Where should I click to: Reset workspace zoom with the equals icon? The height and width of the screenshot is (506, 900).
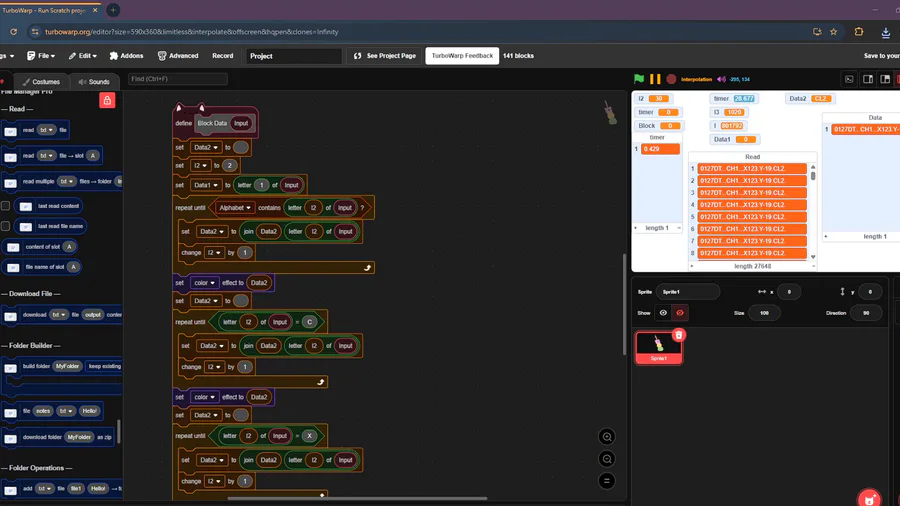[x=607, y=481]
